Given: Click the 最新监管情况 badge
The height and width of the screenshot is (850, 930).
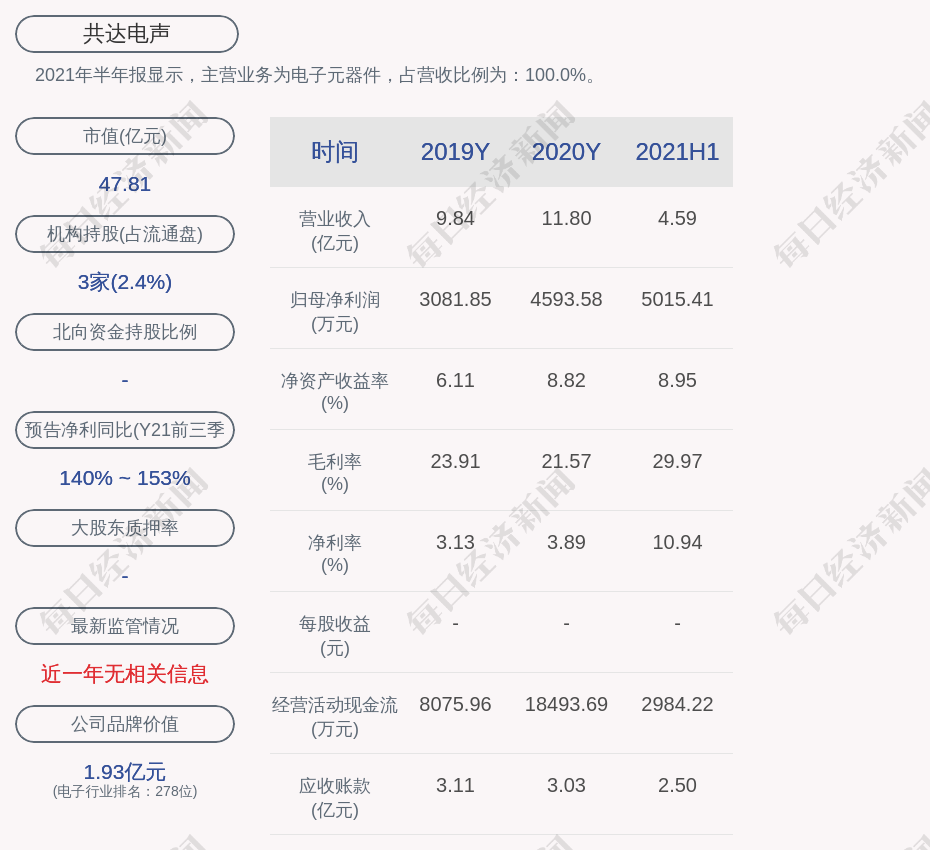Looking at the screenshot, I should (125, 626).
